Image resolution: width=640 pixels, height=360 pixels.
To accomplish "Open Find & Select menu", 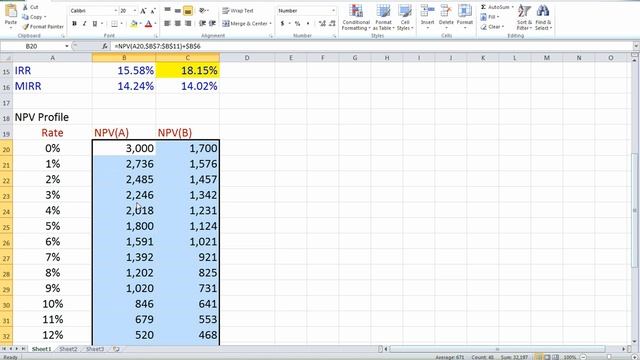I will tap(543, 17).
